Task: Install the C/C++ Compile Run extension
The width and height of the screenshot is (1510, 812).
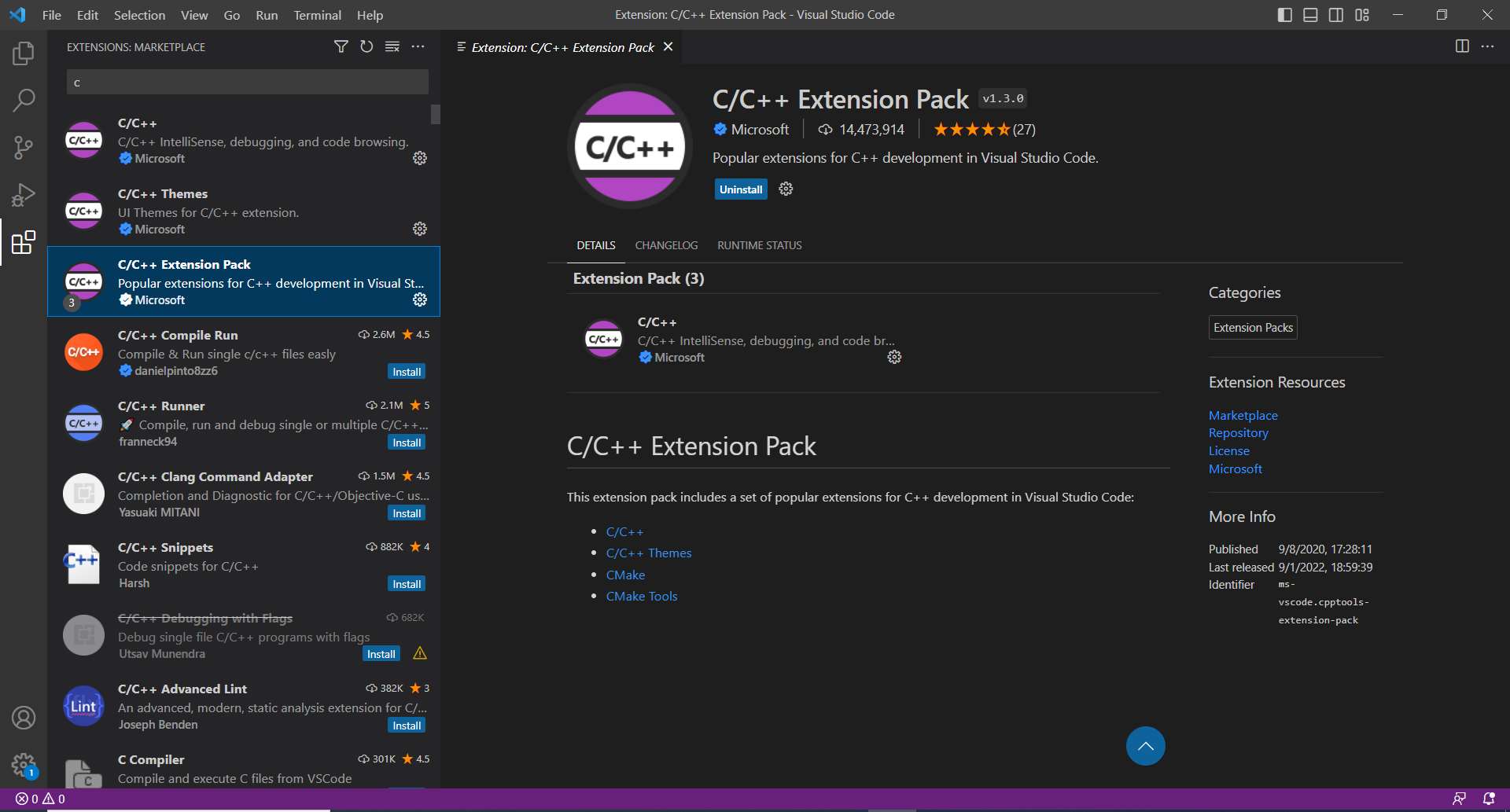Action: (x=407, y=372)
